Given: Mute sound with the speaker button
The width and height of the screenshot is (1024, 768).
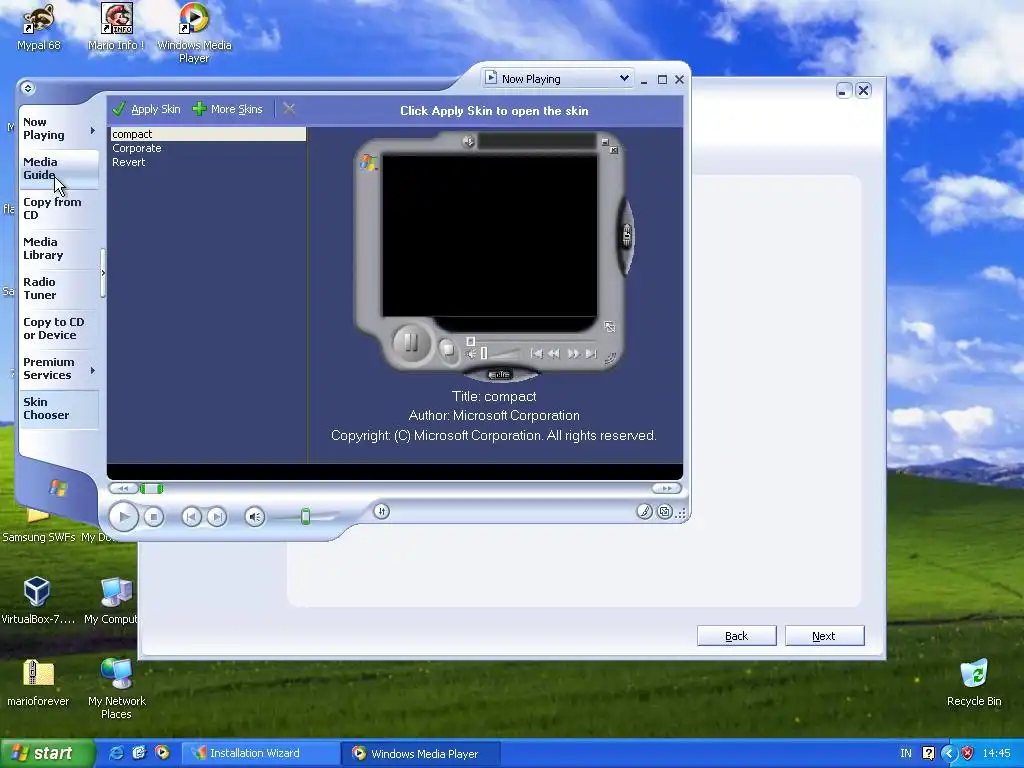Looking at the screenshot, I should coord(255,517).
